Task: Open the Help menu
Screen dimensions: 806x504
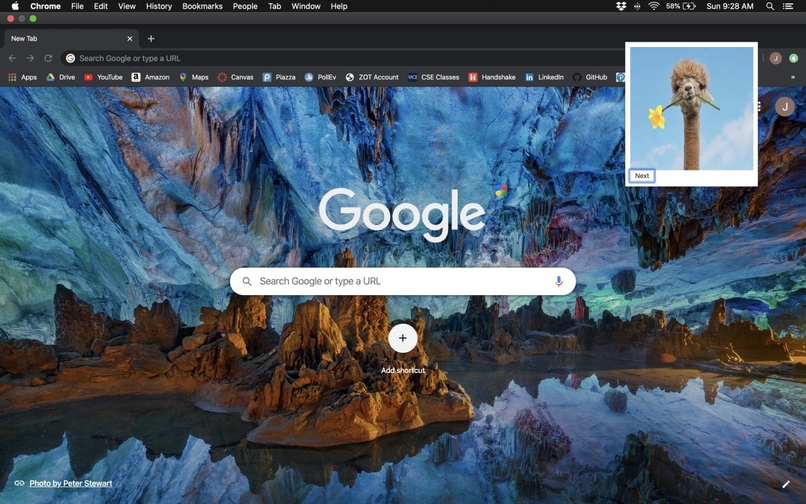Action: 339,6
